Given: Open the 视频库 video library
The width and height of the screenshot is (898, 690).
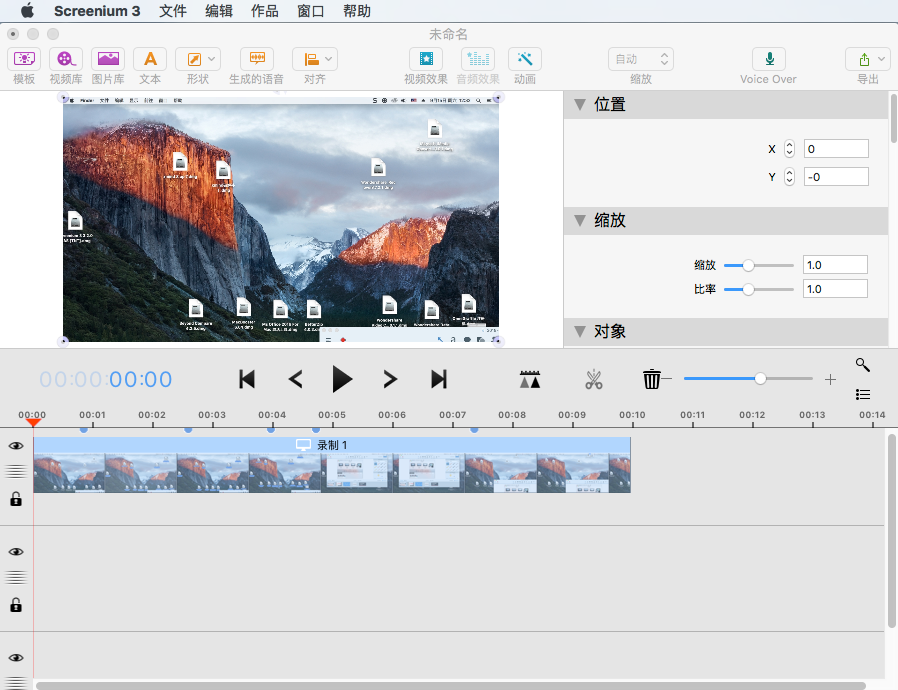Looking at the screenshot, I should tap(66, 60).
